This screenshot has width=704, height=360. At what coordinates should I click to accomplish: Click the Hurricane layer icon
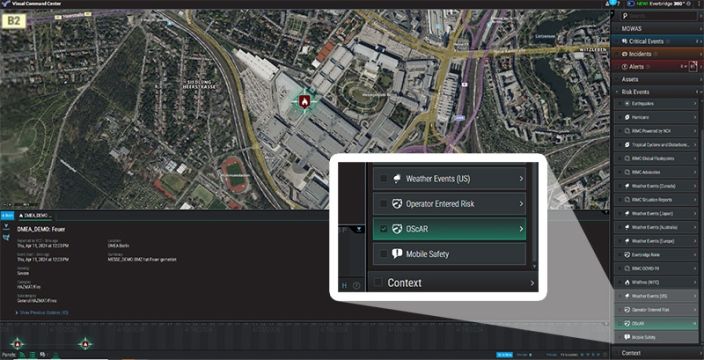point(628,117)
